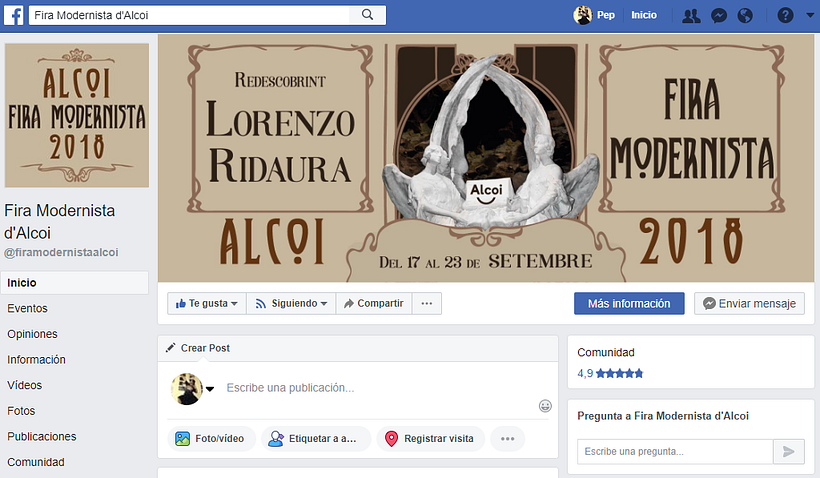Open Eventos in the sidebar

(27, 309)
